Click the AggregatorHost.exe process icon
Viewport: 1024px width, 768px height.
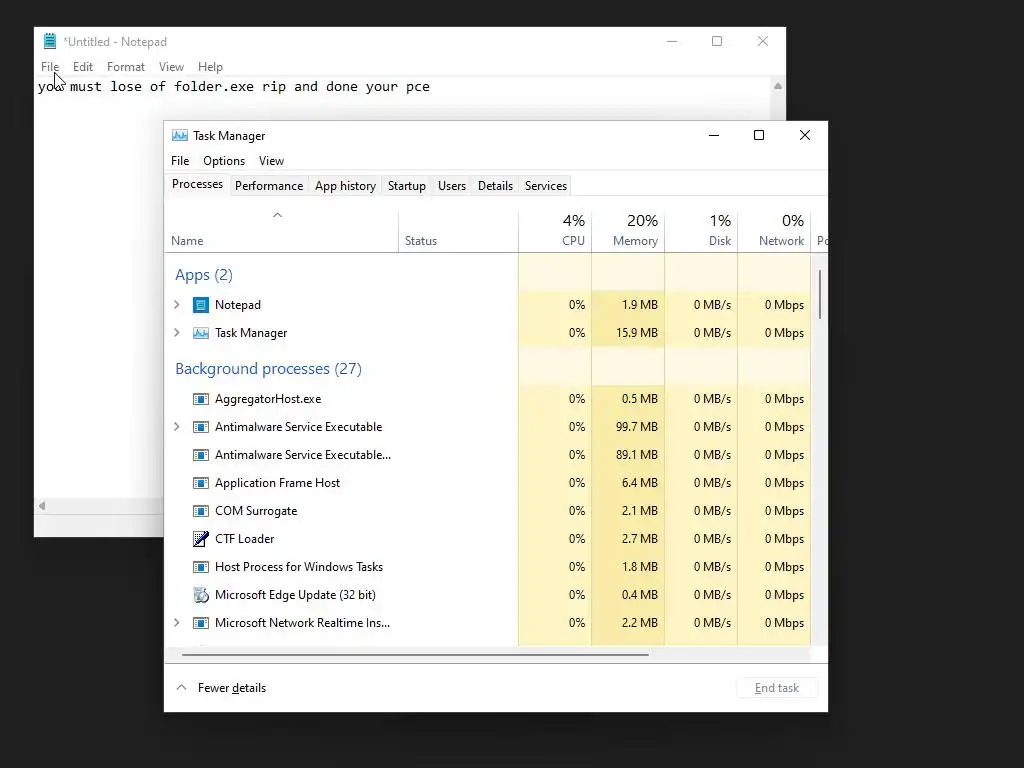tap(200, 399)
